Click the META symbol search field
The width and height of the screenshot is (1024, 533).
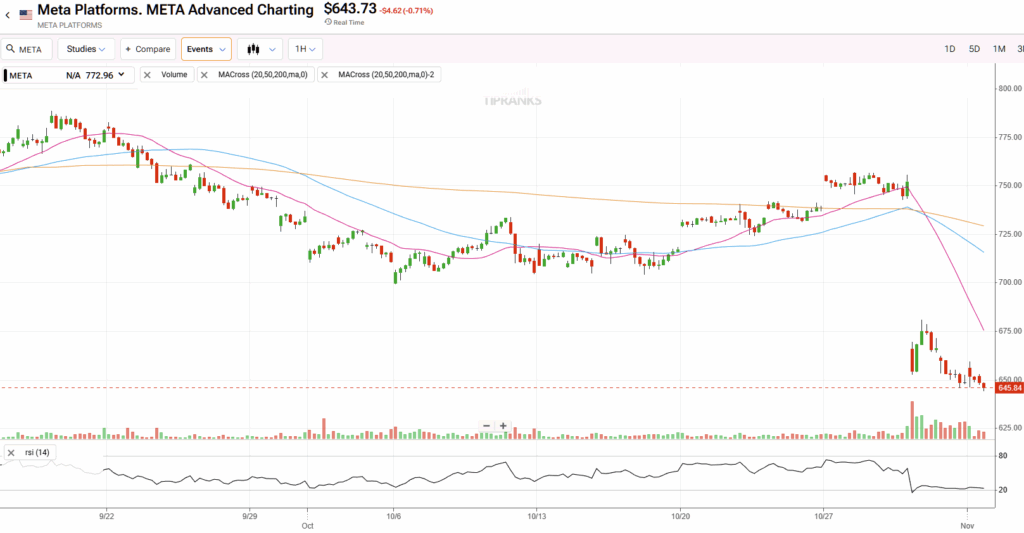click(32, 49)
